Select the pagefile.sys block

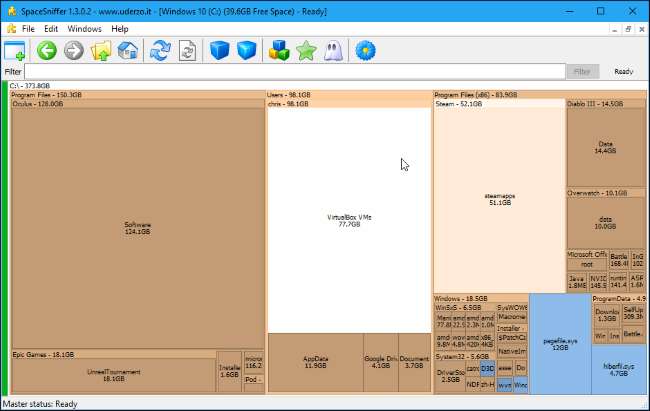559,343
